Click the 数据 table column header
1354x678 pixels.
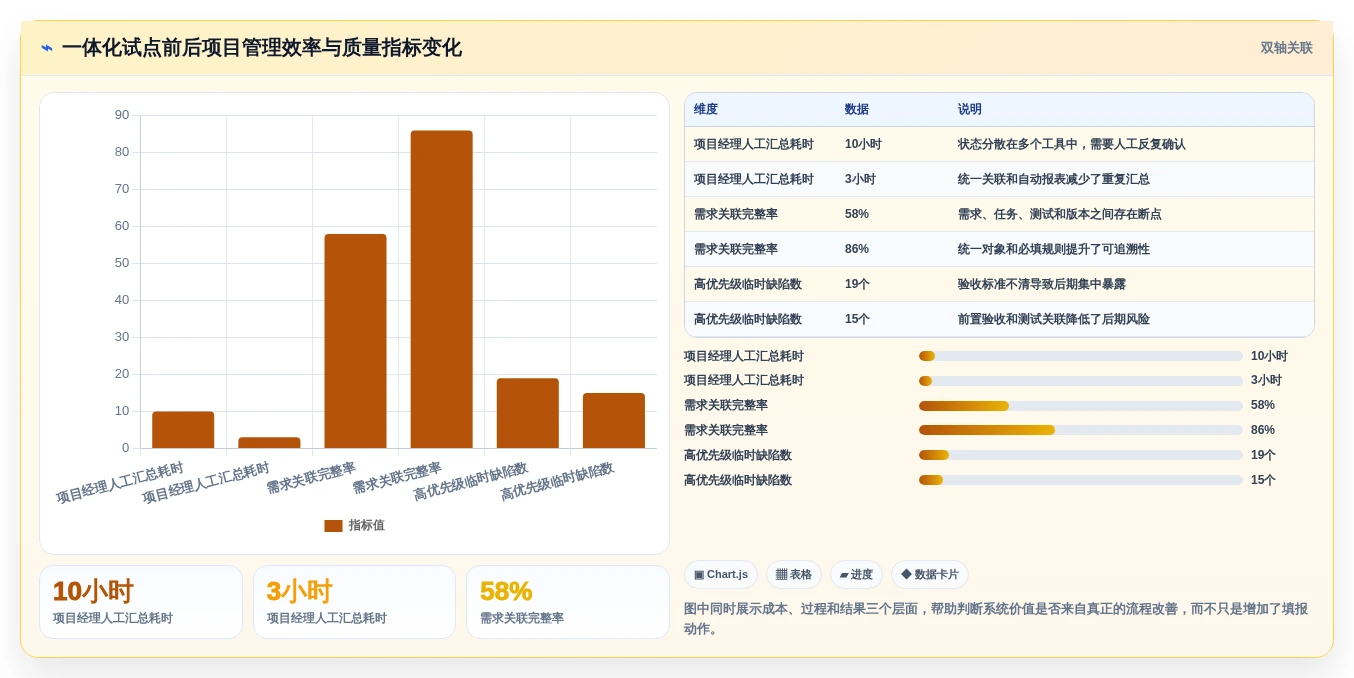(857, 110)
